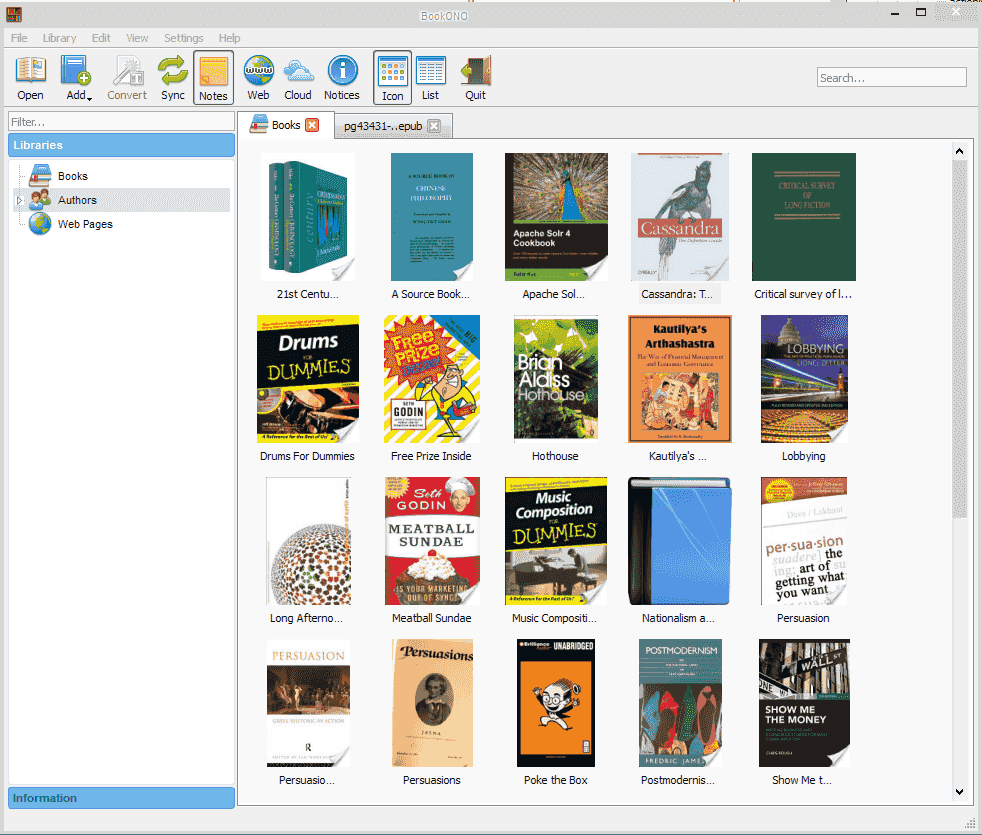Select the Show Me t... book cover
Screen dimensions: 982x835
click(804, 703)
